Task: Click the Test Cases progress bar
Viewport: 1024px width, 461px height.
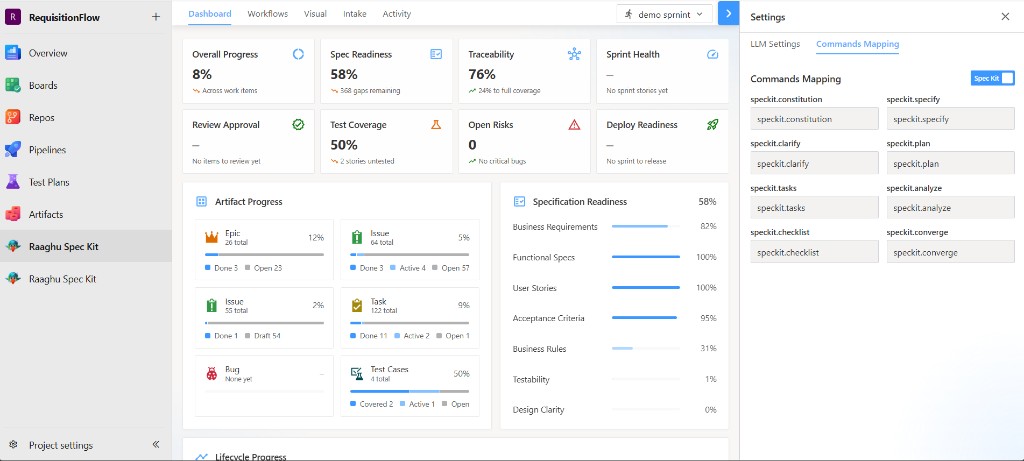Action: [409, 391]
